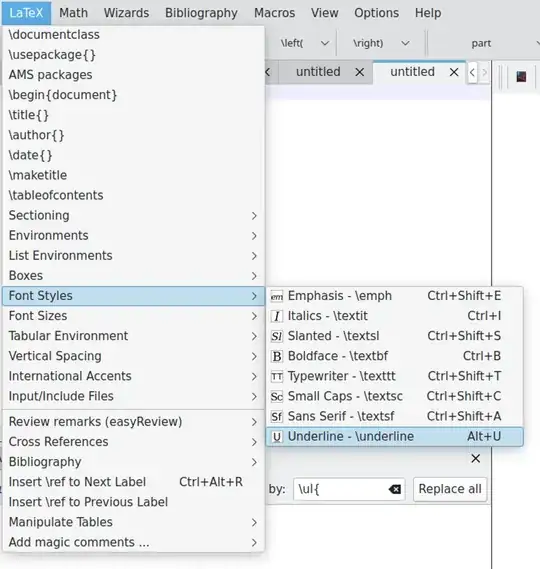Insert \tableofcontents command
540x569 pixels.
pos(134,196)
